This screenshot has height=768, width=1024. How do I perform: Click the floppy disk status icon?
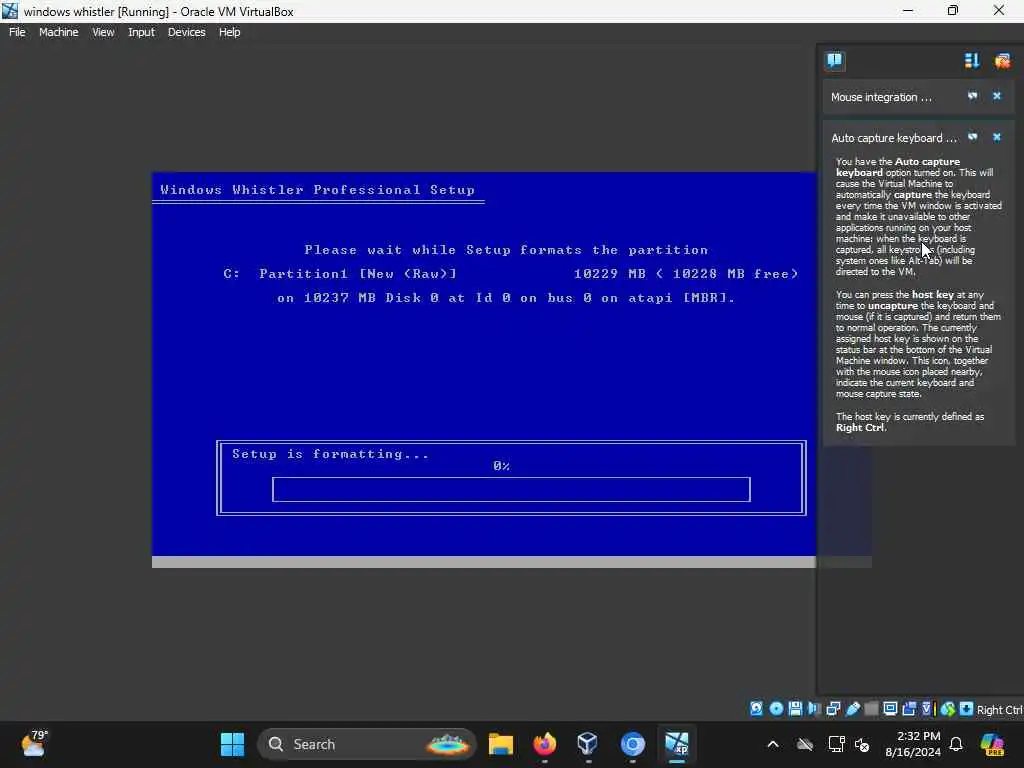click(x=795, y=709)
